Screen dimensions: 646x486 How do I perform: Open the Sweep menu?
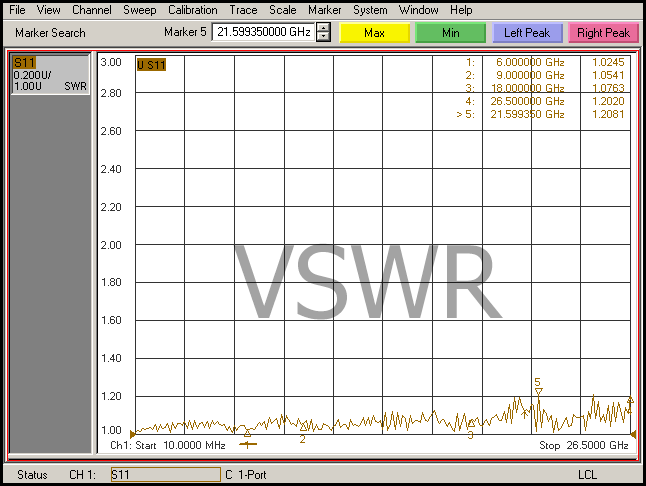[x=139, y=10]
